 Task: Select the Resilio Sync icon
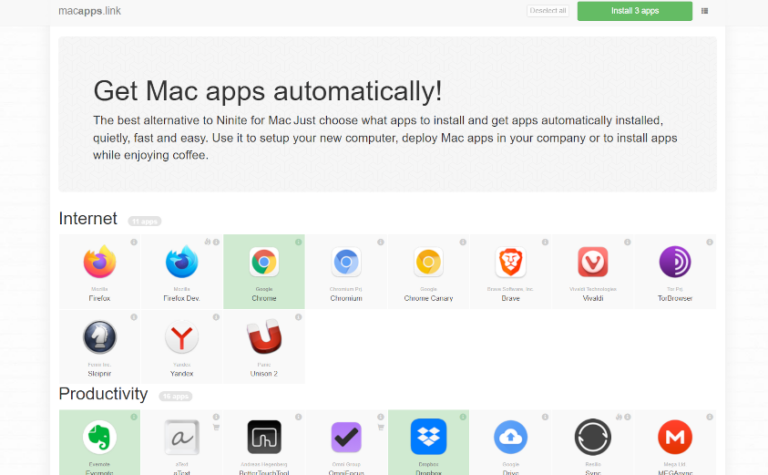pos(593,437)
